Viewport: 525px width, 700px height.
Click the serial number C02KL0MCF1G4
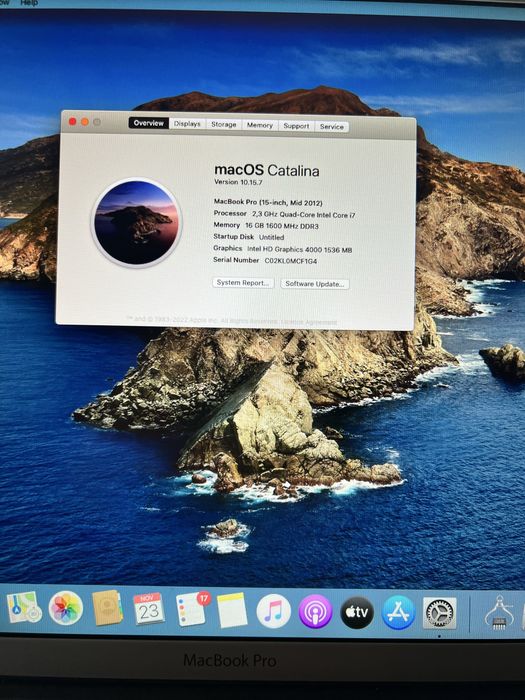pos(291,261)
